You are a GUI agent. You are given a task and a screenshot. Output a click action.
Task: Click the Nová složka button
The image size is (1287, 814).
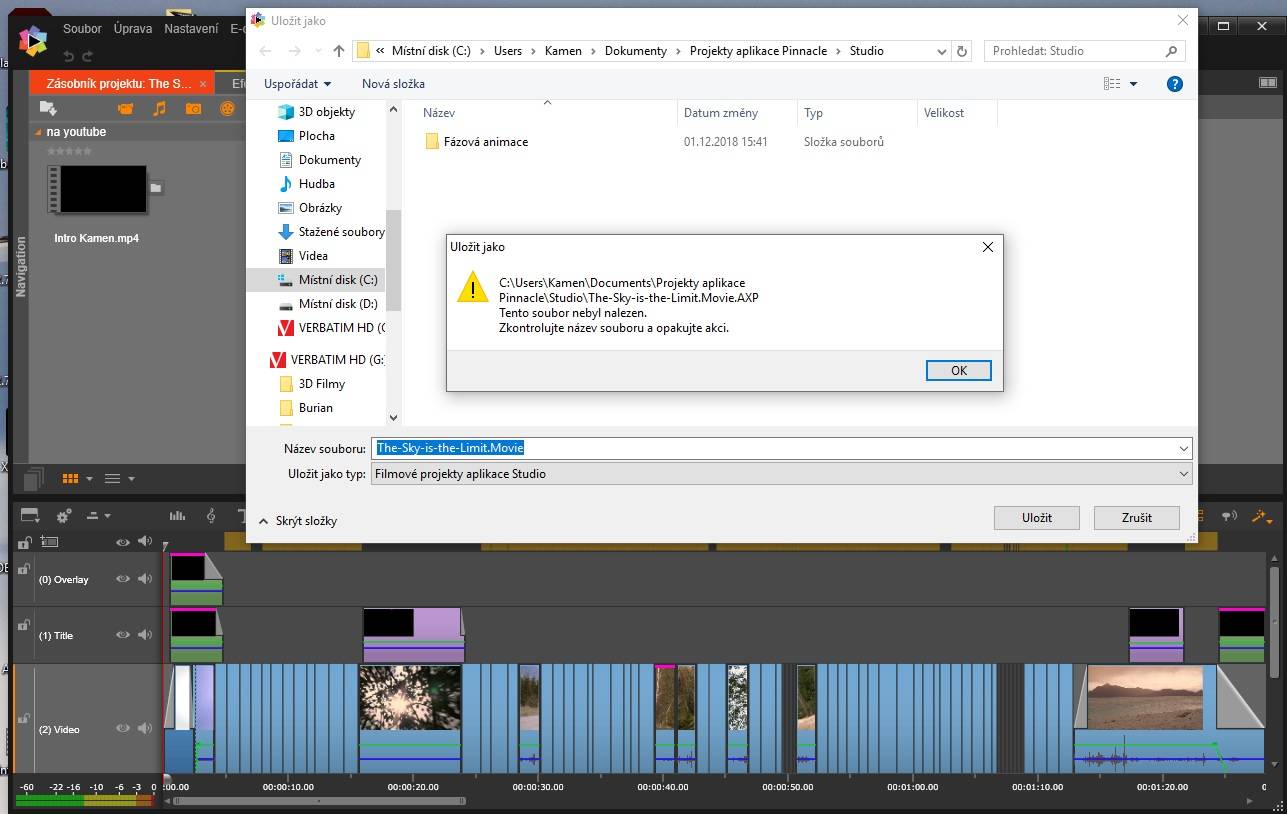[x=393, y=84]
